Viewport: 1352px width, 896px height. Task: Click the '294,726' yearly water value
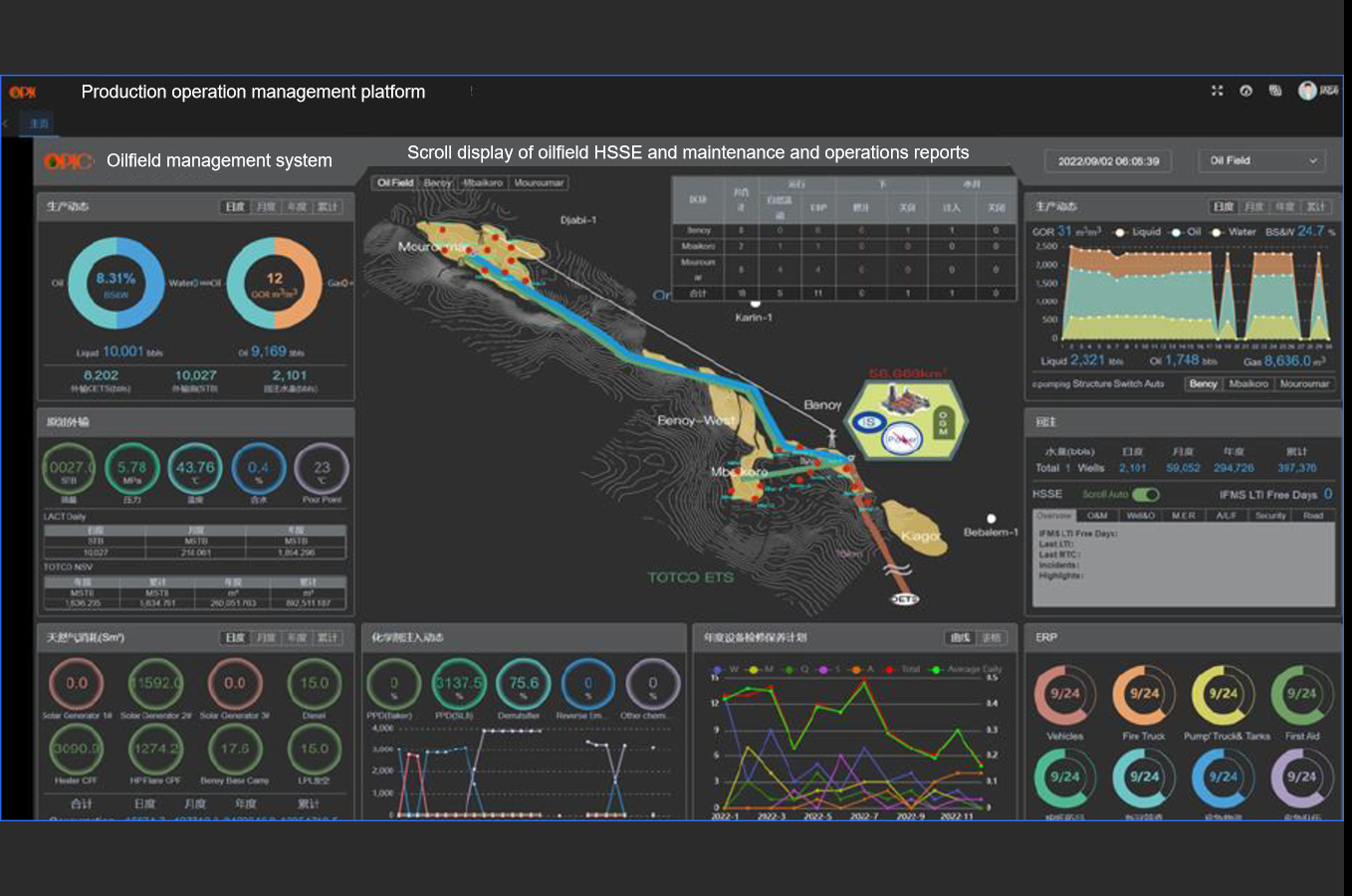[x=1234, y=468]
